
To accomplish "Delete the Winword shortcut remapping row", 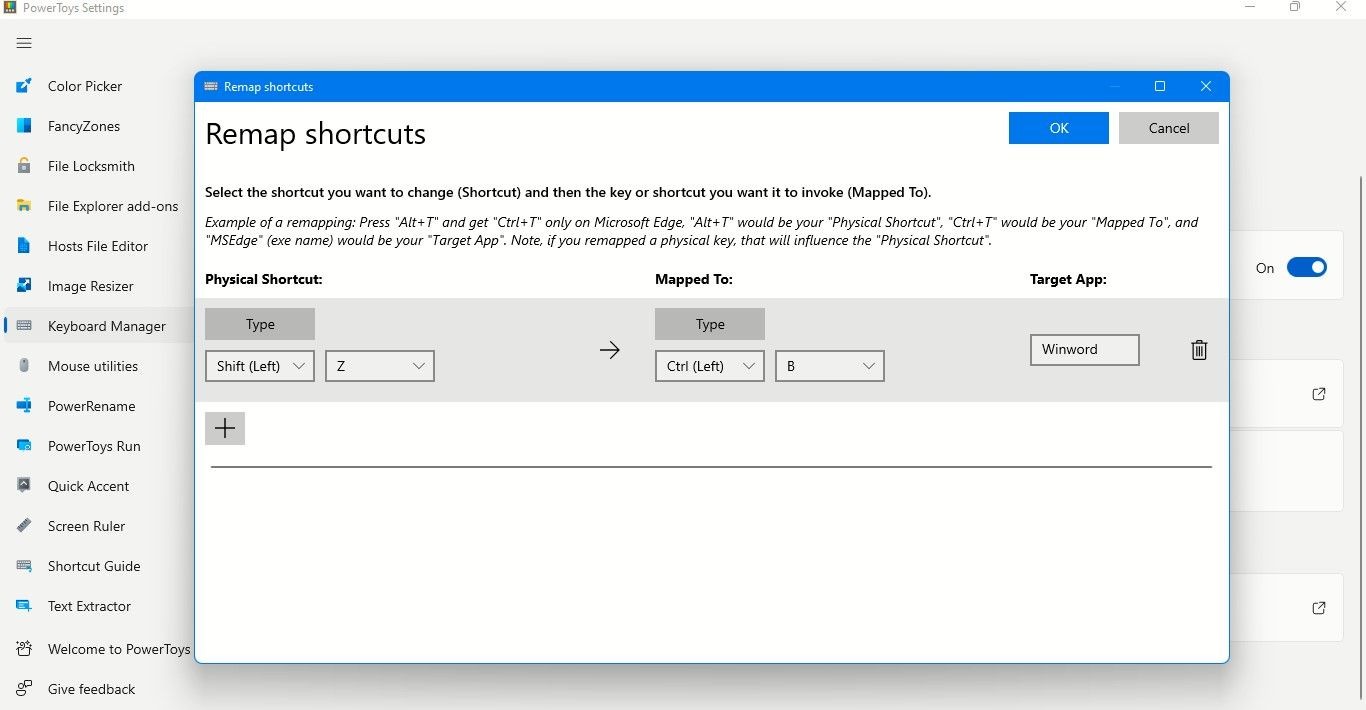I will click(1199, 350).
